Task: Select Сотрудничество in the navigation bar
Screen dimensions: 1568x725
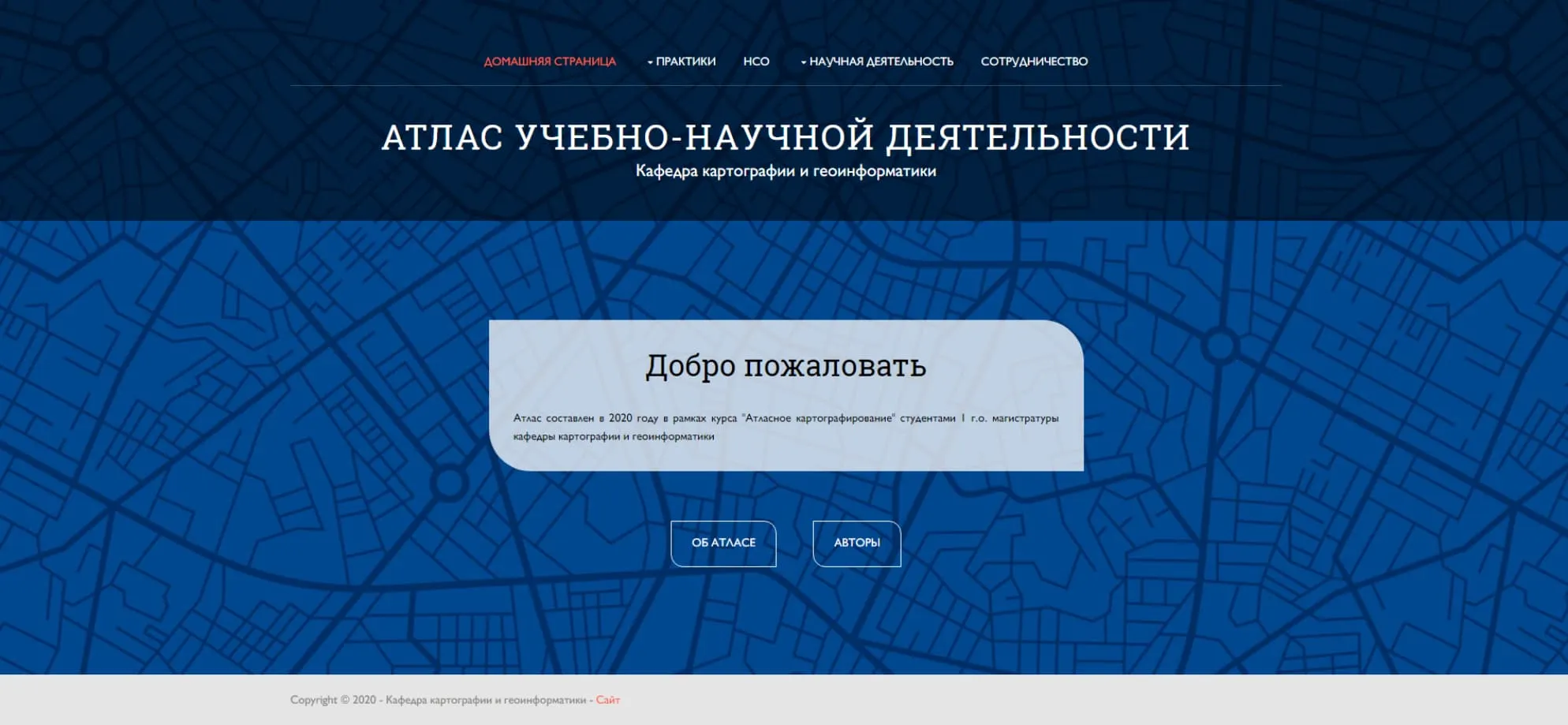Action: (1033, 62)
